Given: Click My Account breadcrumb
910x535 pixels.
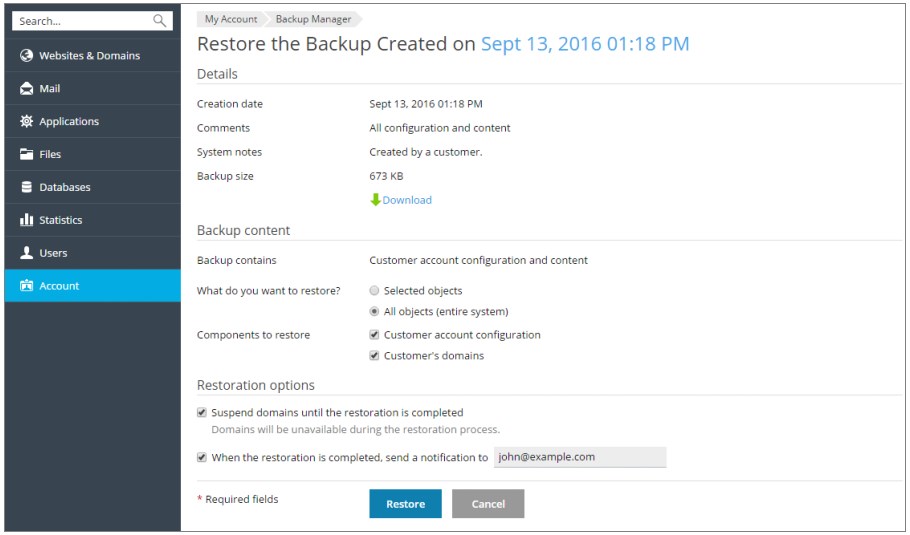Looking at the screenshot, I should pos(230,19).
